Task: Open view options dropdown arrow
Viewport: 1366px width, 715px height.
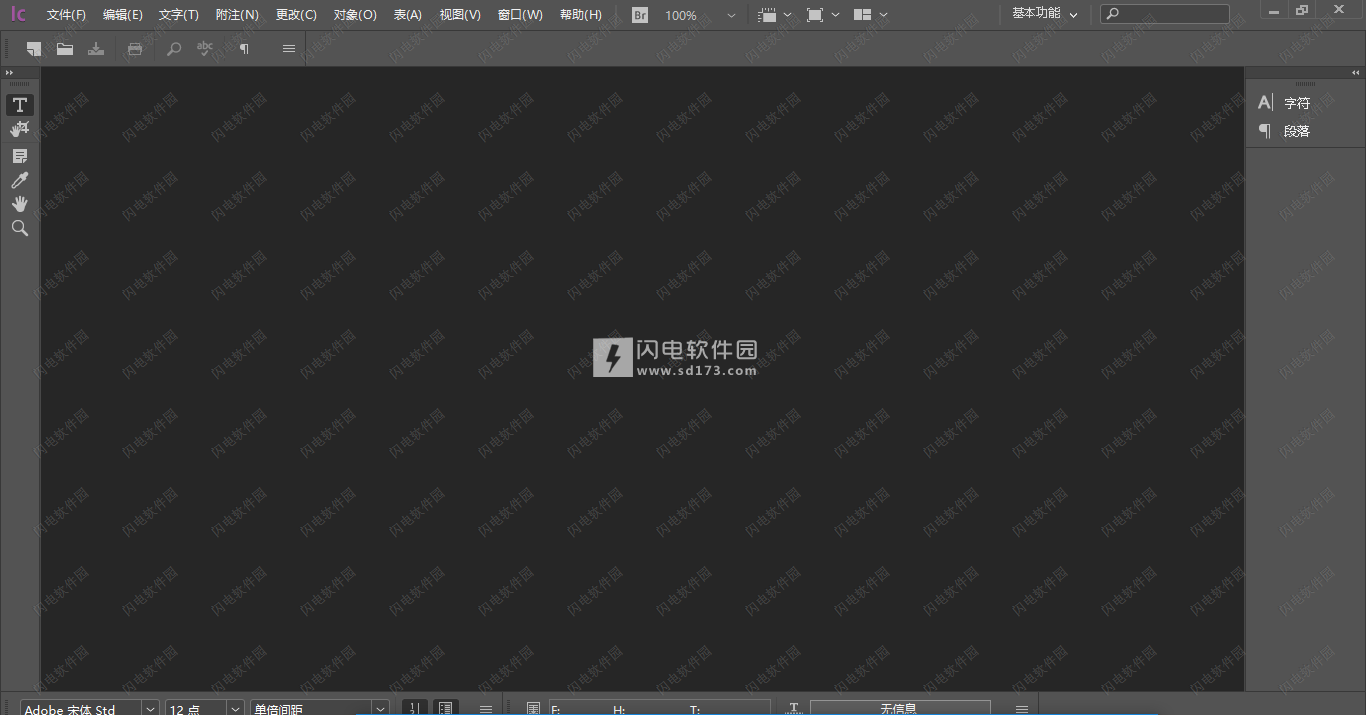Action: [x=788, y=16]
